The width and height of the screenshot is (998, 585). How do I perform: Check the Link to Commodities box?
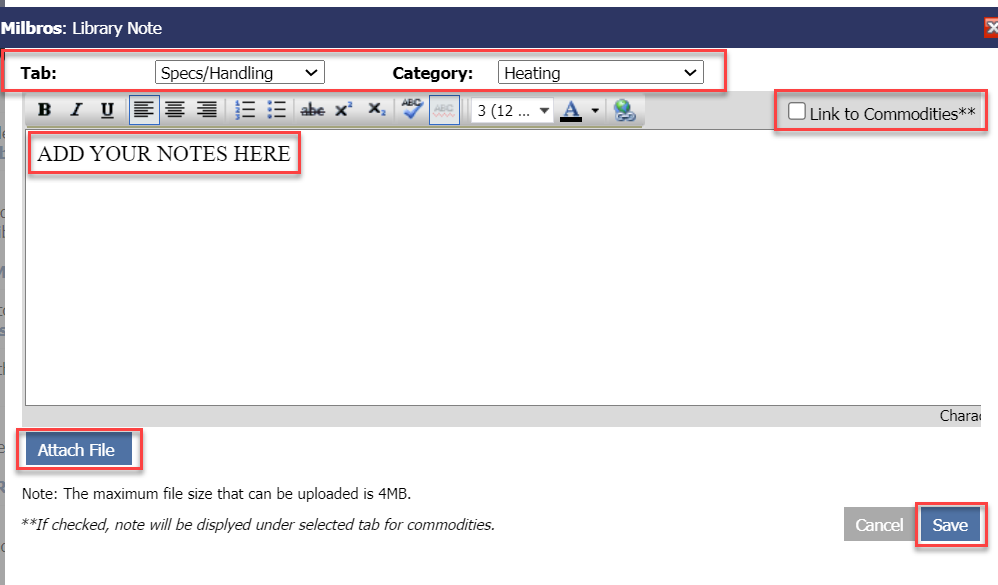click(x=797, y=112)
